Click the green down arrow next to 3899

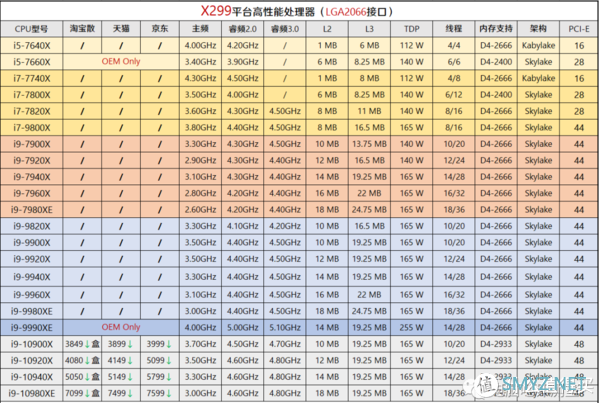click(130, 344)
